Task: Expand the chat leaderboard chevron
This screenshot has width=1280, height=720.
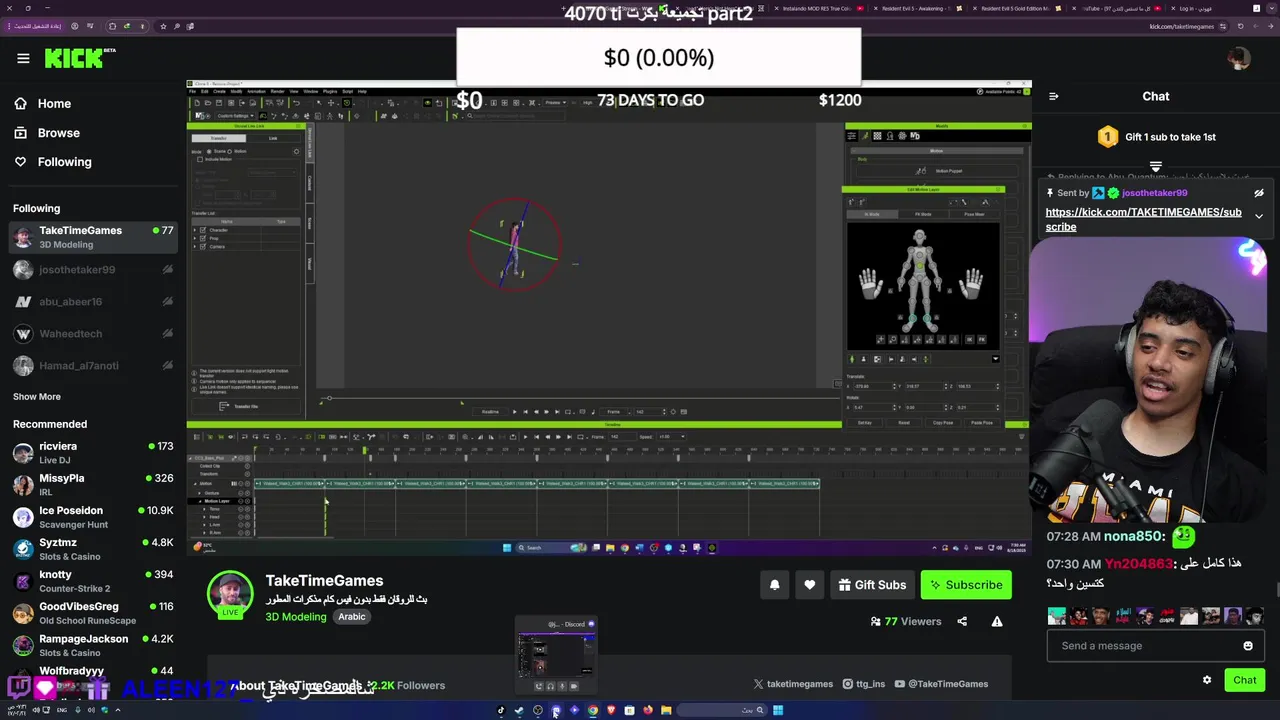Action: tap(1155, 166)
